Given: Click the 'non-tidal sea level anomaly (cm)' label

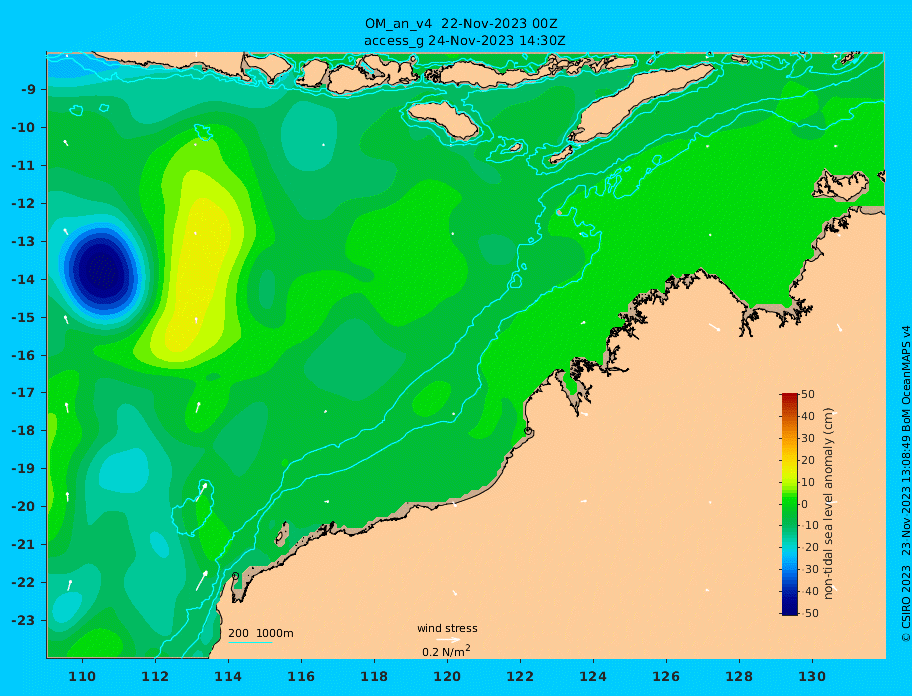Looking at the screenshot, I should [828, 504].
